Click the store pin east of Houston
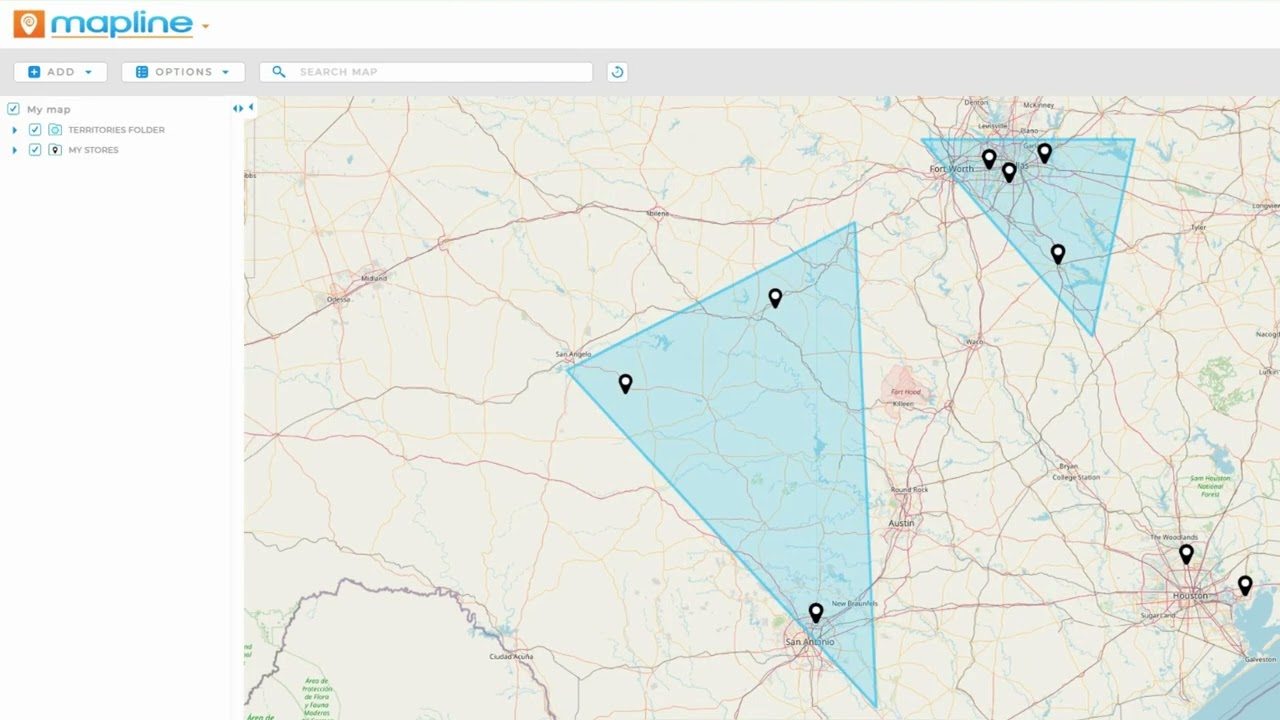This screenshot has width=1280, height=720. pos(1245,585)
